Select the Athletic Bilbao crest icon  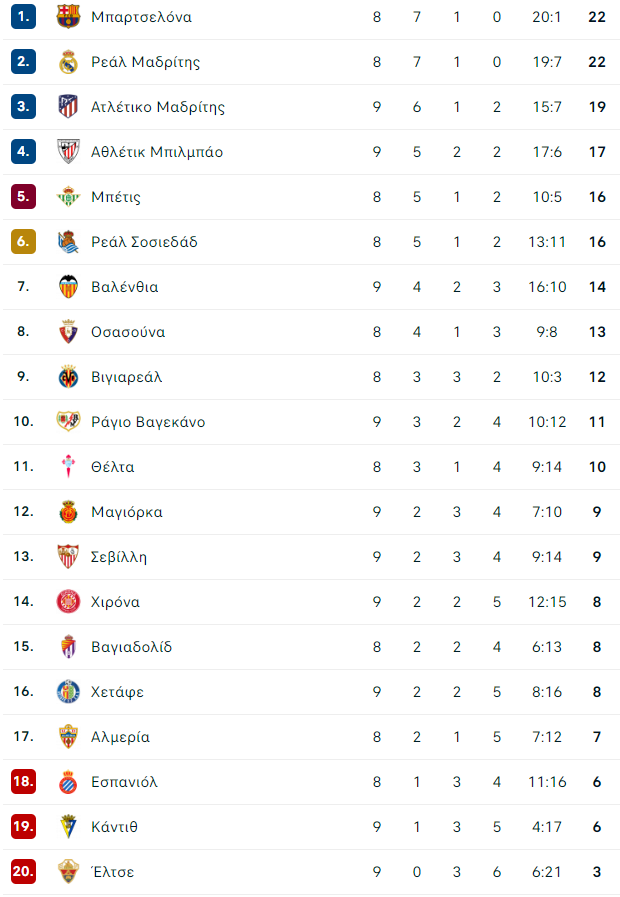68,152
